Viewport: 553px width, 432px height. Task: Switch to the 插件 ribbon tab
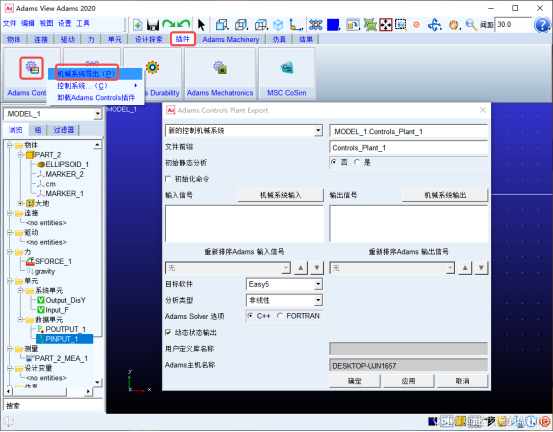(183, 39)
